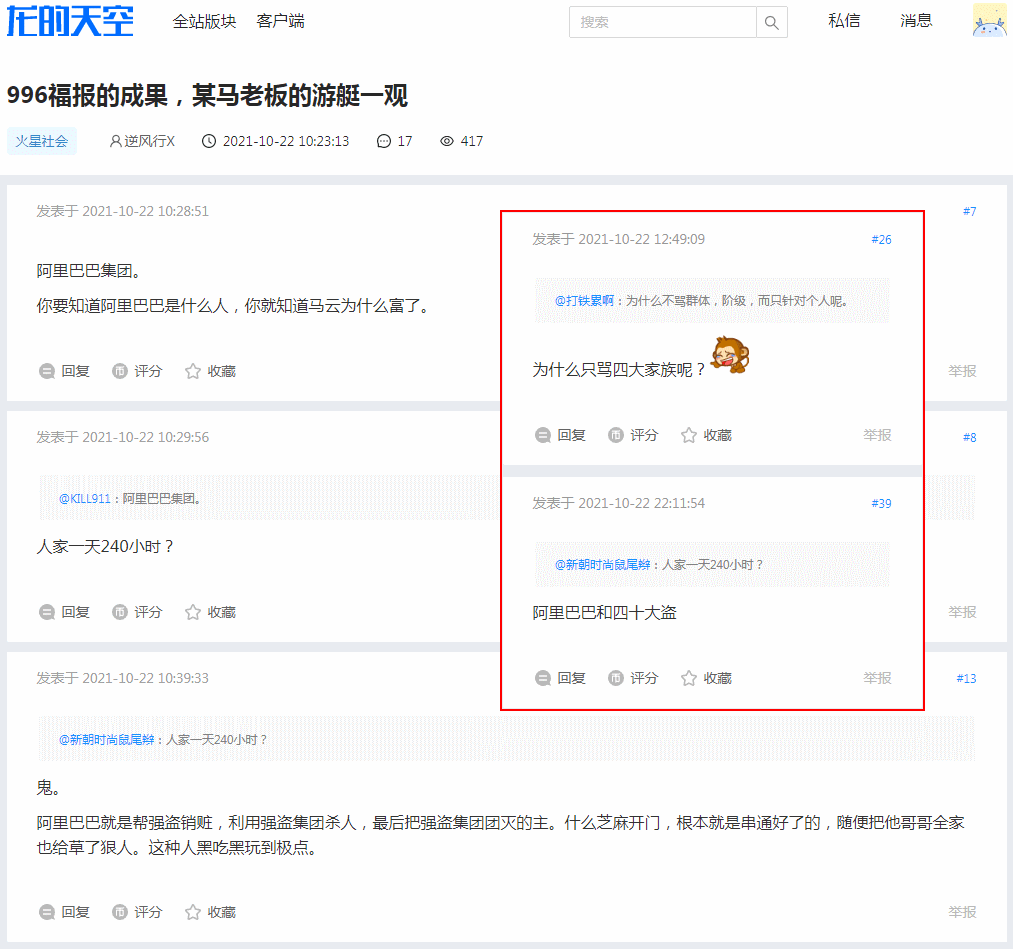Viewport: 1013px width, 949px height.
Task: Report post #8 via 举报
Action: [962, 612]
